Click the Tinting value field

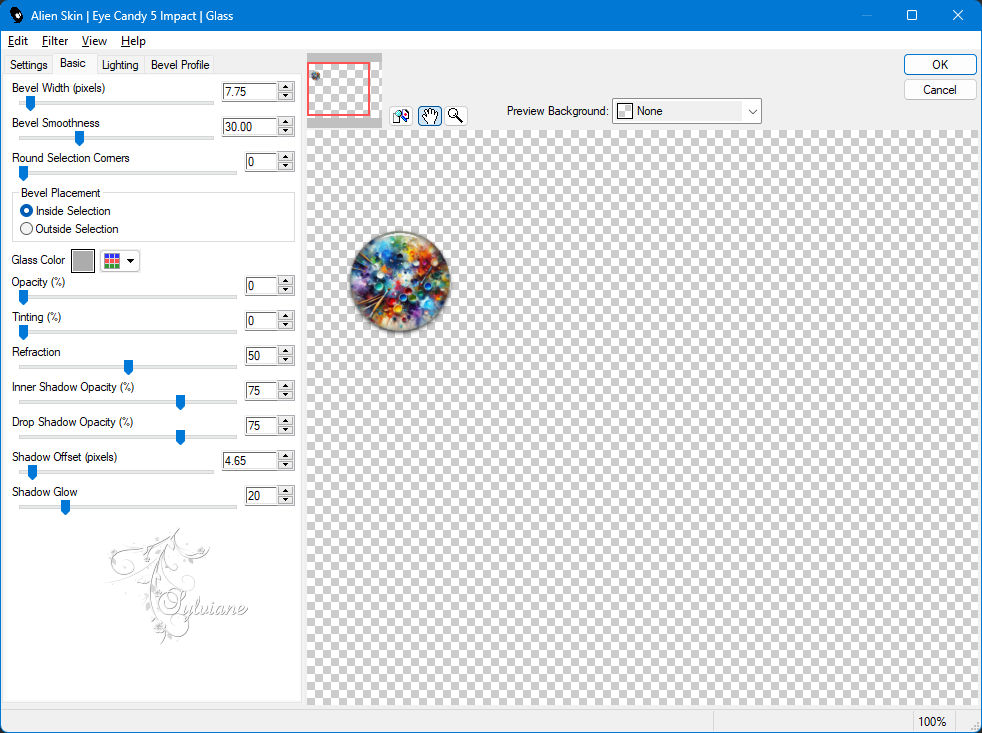coord(261,321)
